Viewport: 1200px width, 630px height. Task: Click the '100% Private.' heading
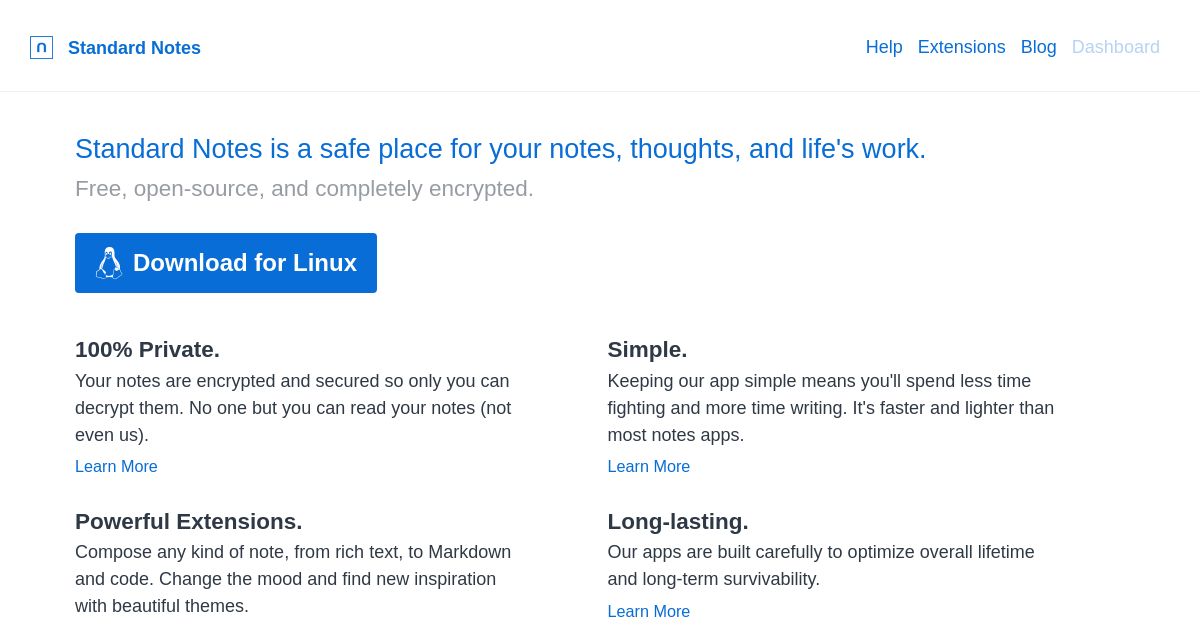(147, 350)
